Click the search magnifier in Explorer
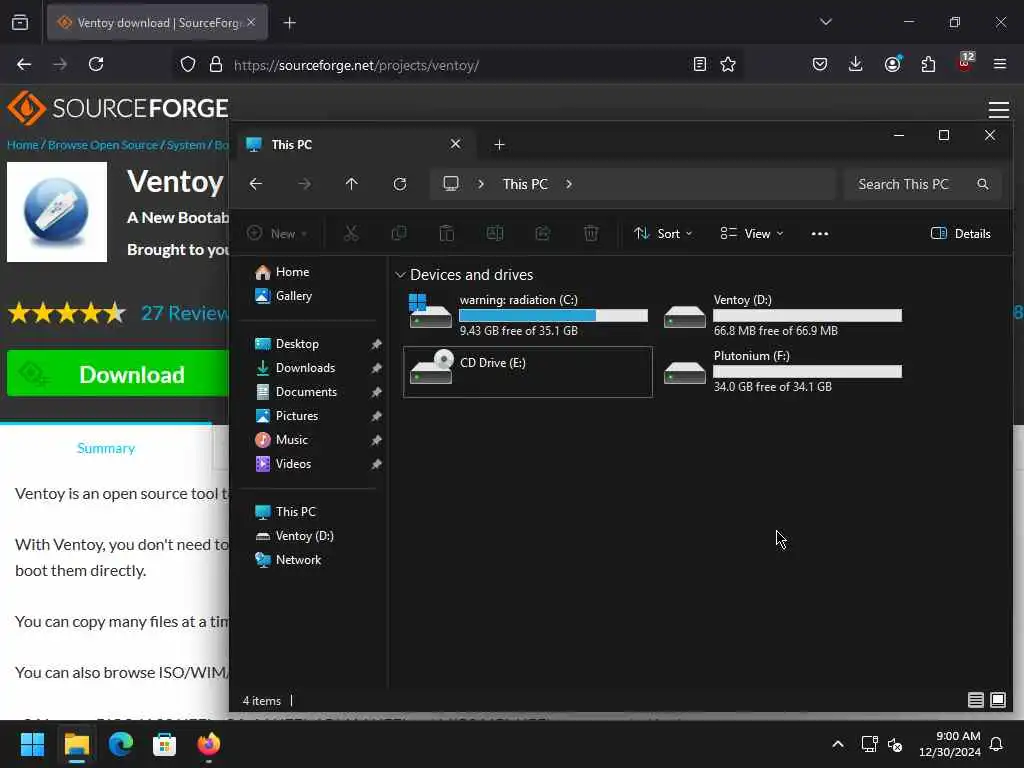This screenshot has height=768, width=1024. pyautogui.click(x=982, y=184)
